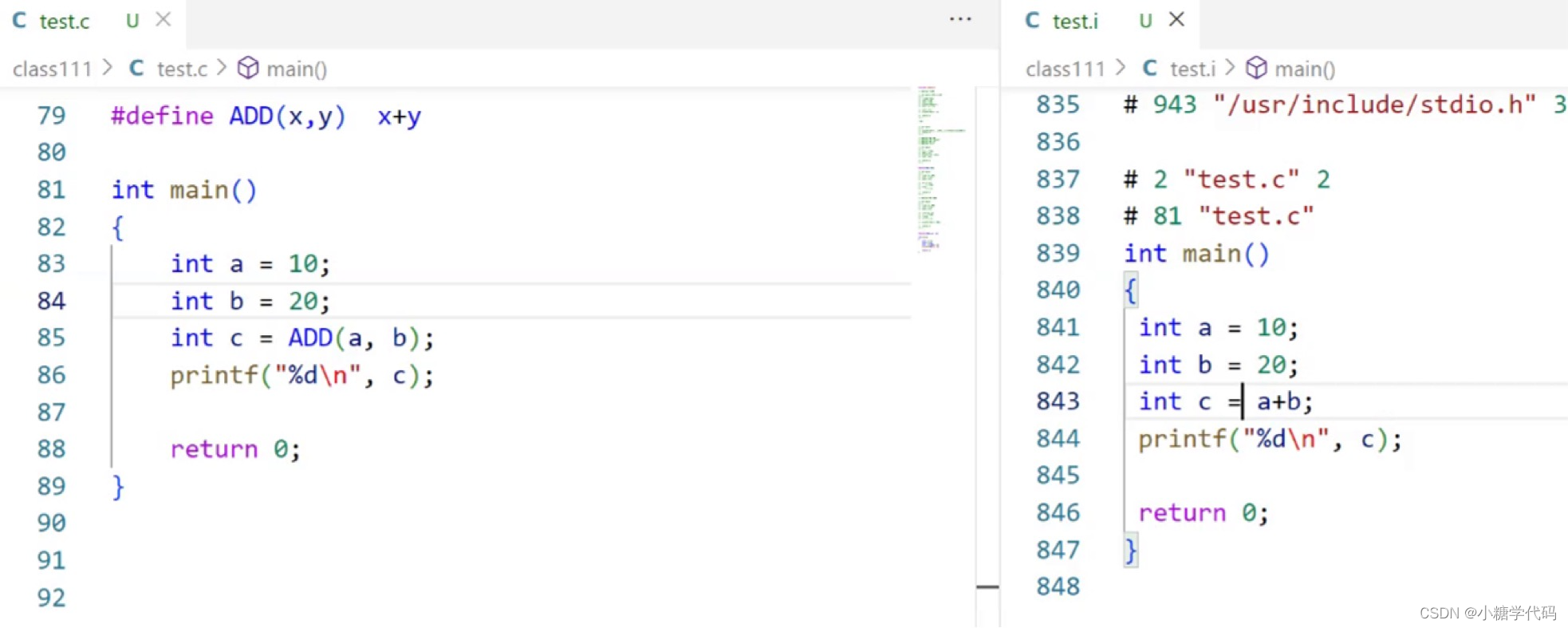This screenshot has height=628, width=1568.
Task: Click the C file icon on test.i tab
Action: coord(1032,21)
